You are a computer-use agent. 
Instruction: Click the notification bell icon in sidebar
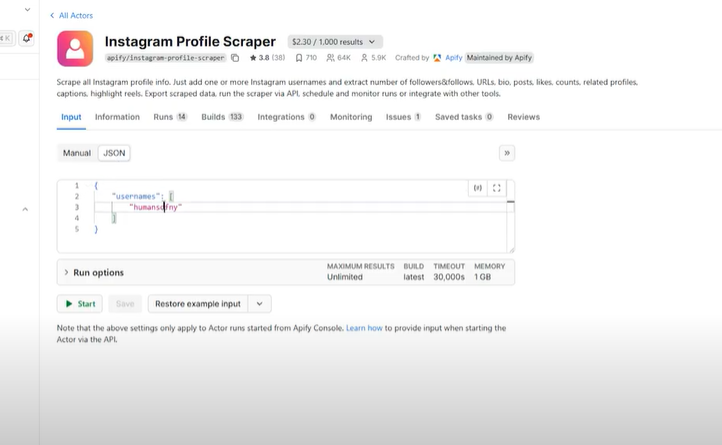coord(28,38)
